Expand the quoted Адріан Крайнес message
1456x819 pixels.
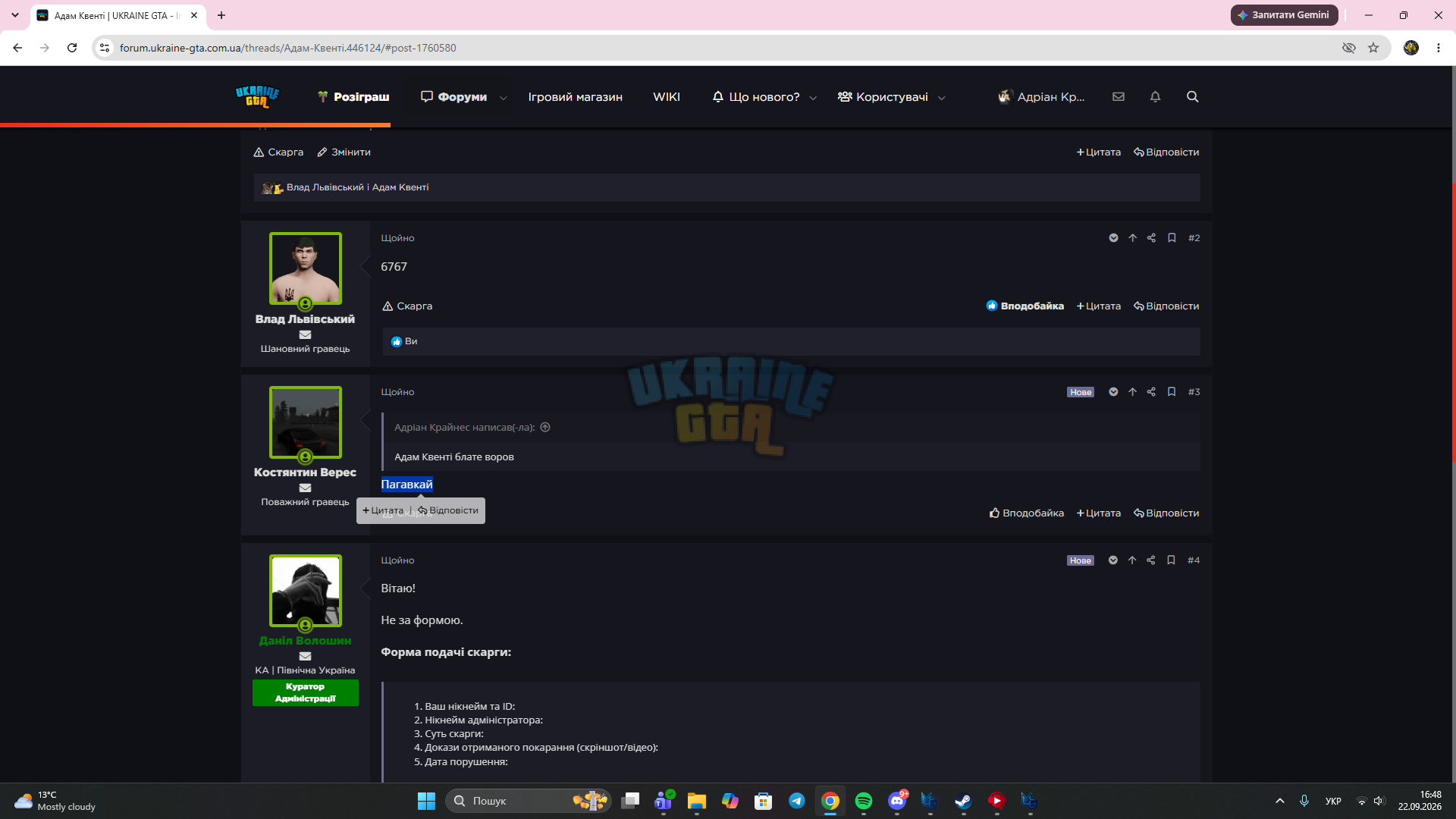(x=545, y=428)
